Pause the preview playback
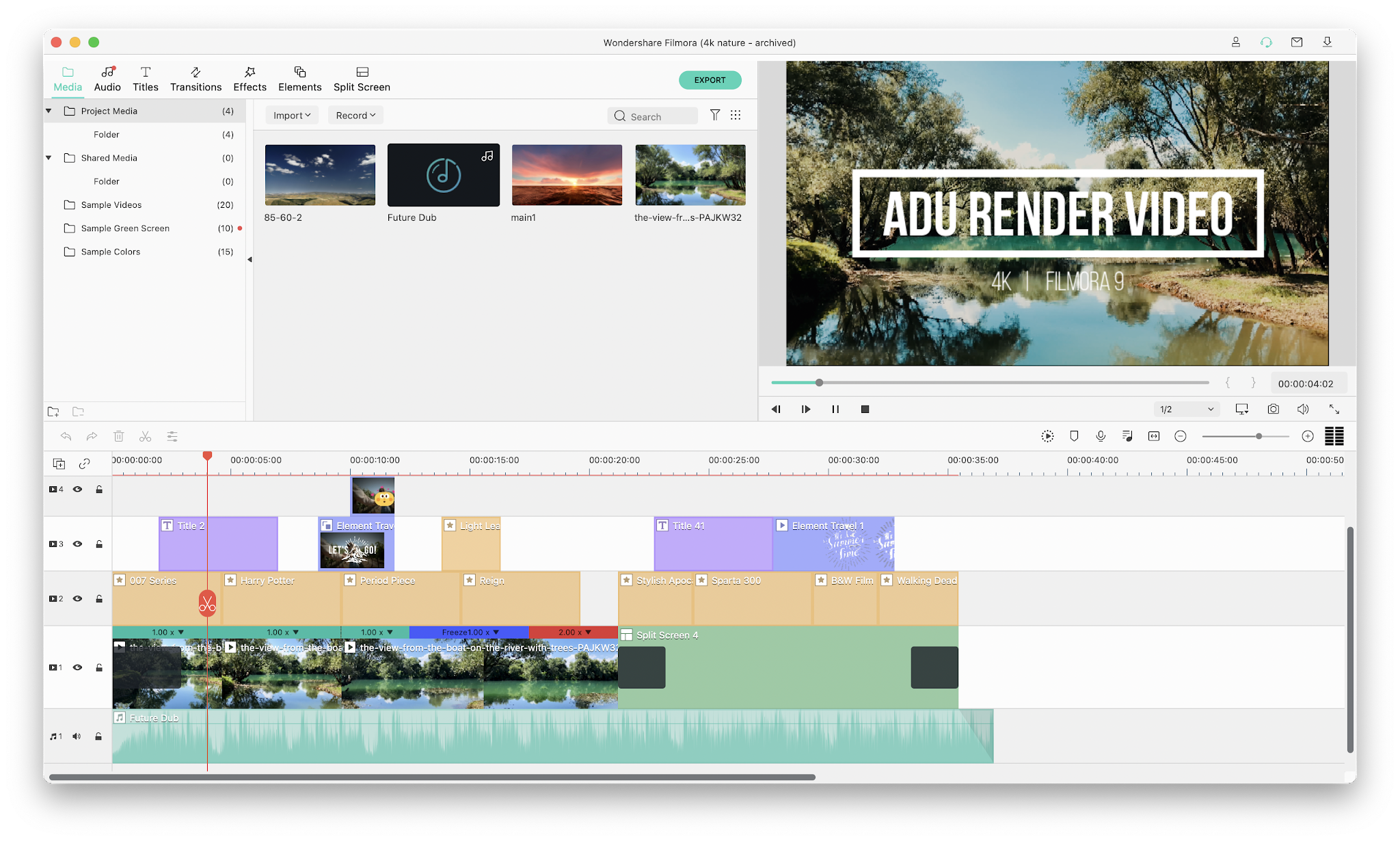This screenshot has width=1400, height=841. tap(835, 409)
